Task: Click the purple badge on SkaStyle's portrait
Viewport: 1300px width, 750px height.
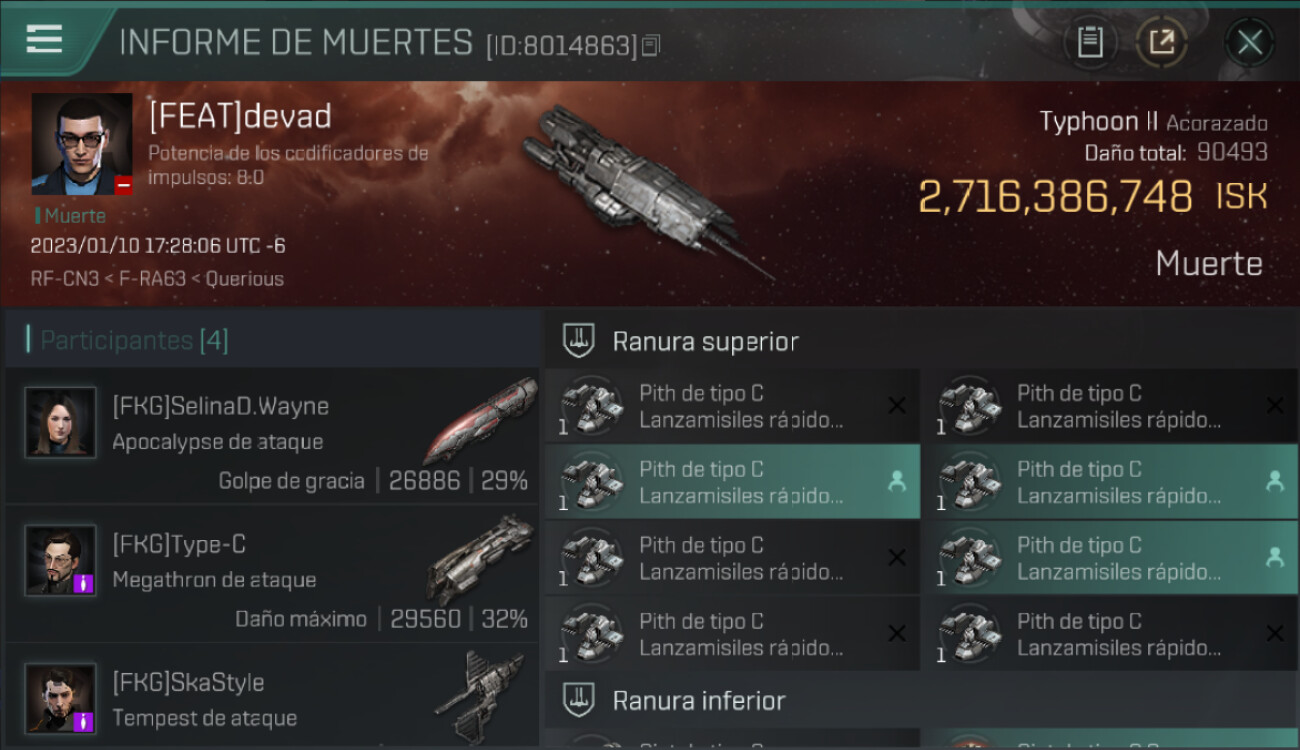Action: tap(84, 721)
